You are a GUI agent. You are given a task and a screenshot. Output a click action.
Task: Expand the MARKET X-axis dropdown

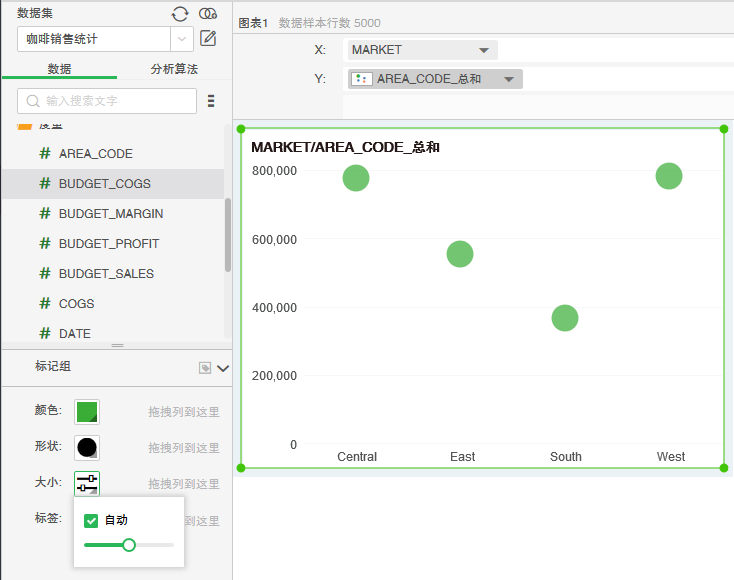484,50
